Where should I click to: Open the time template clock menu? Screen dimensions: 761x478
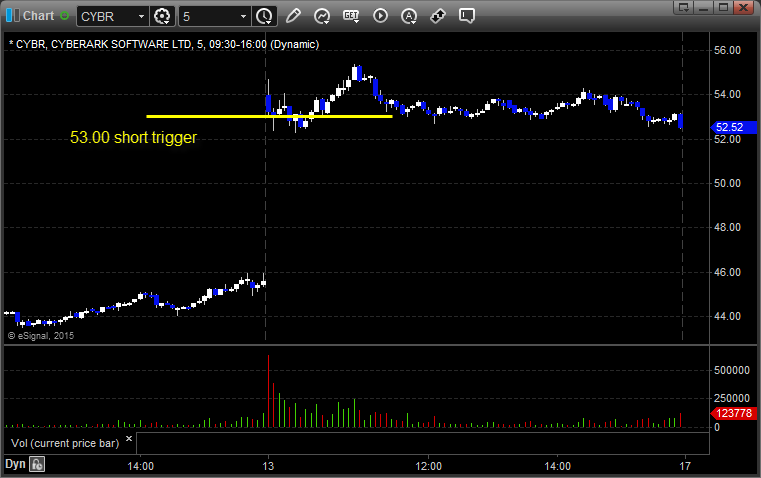[x=265, y=16]
